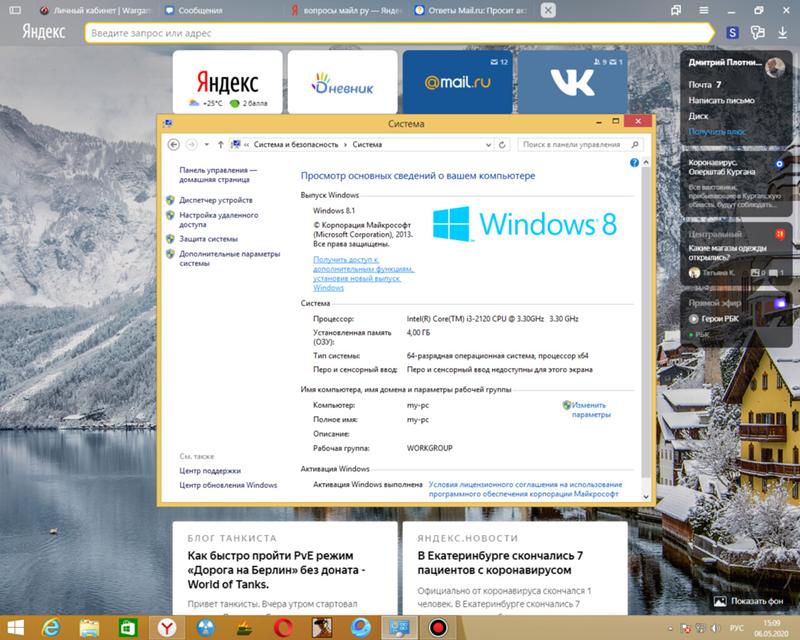
Task: Click the Yandex address bar
Action: 398,33
